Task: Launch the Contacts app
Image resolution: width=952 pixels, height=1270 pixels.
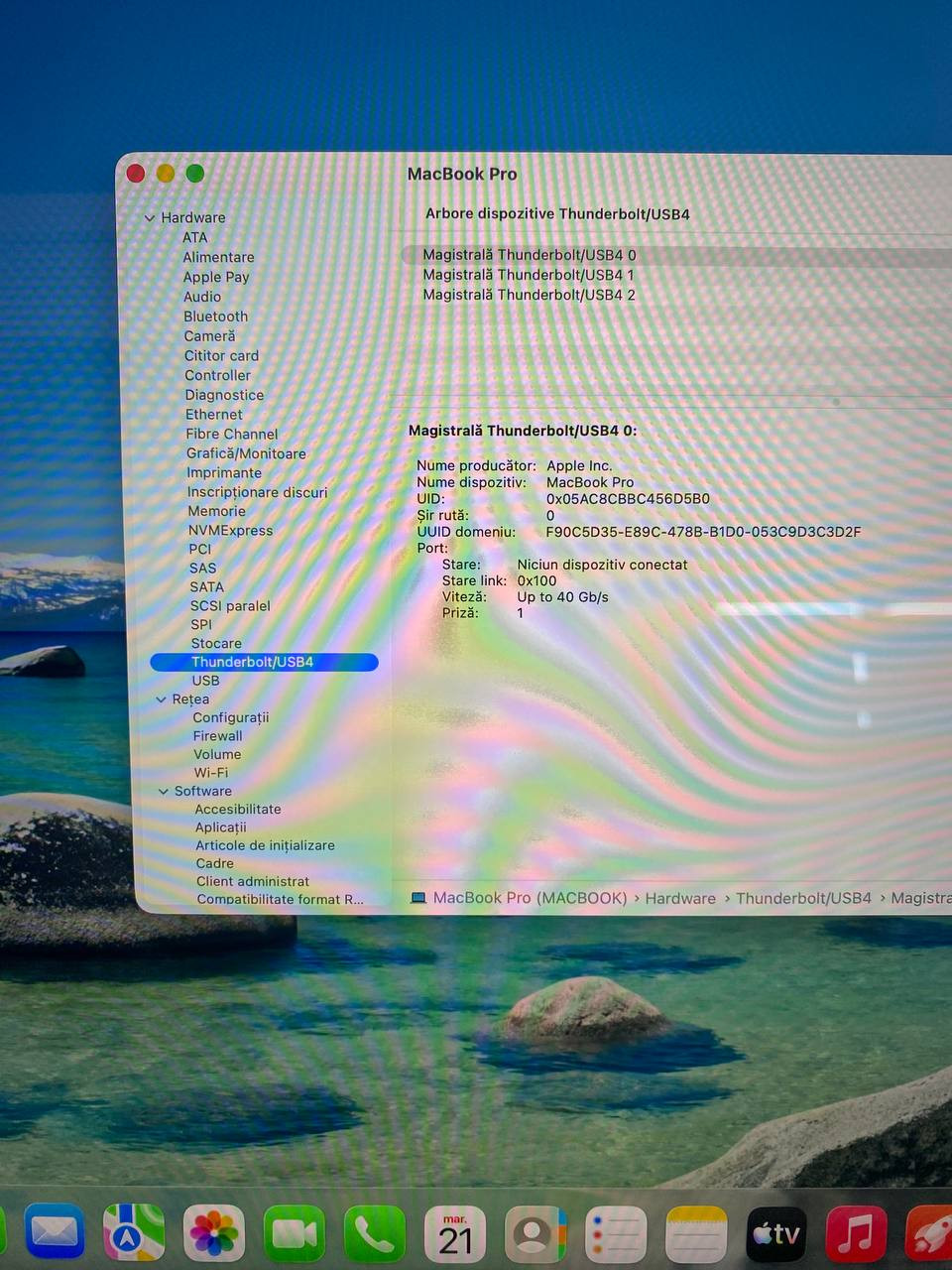Action: 535,1233
